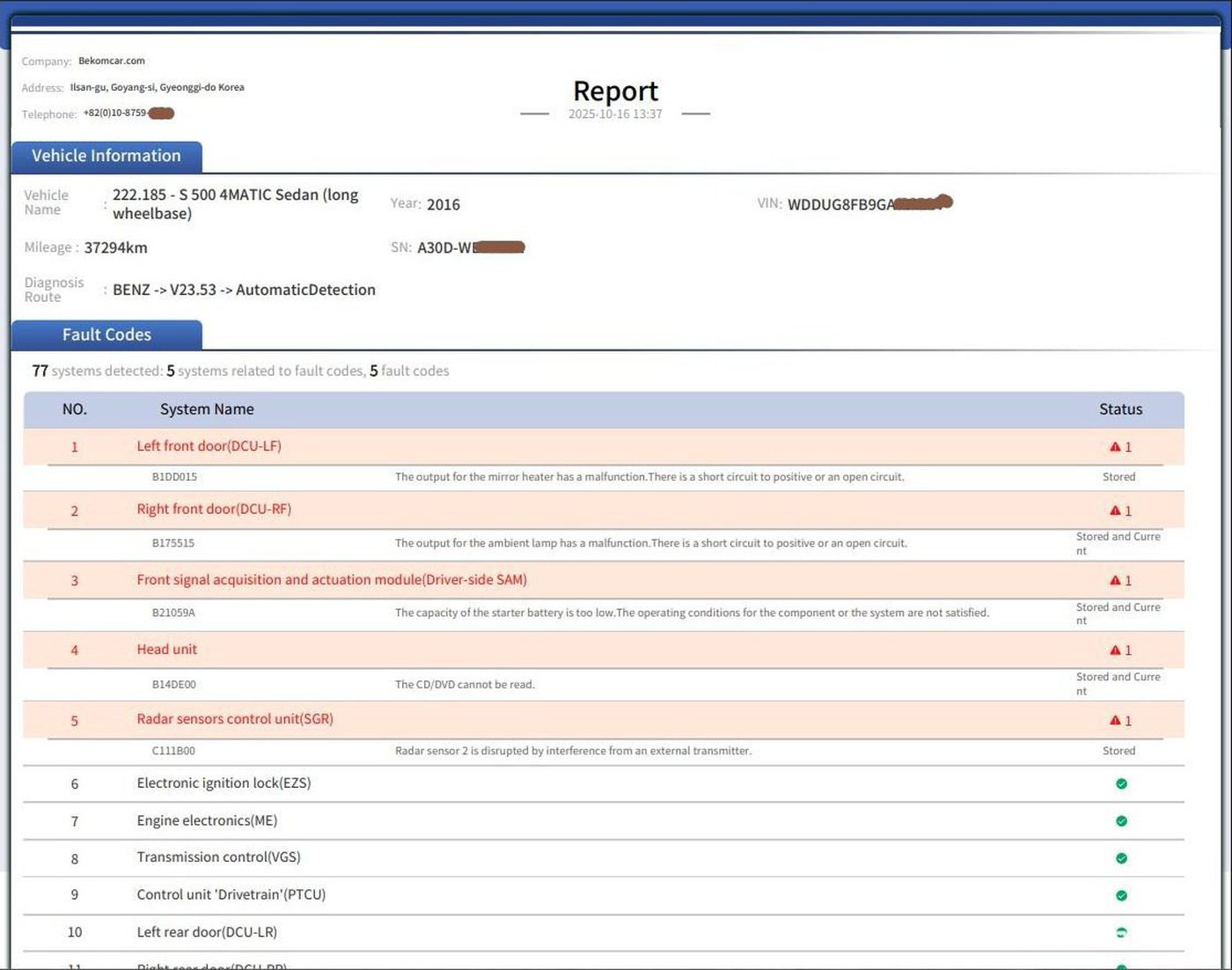This screenshot has height=970, width=1232.
Task: Click the Status column header
Action: (x=1120, y=409)
